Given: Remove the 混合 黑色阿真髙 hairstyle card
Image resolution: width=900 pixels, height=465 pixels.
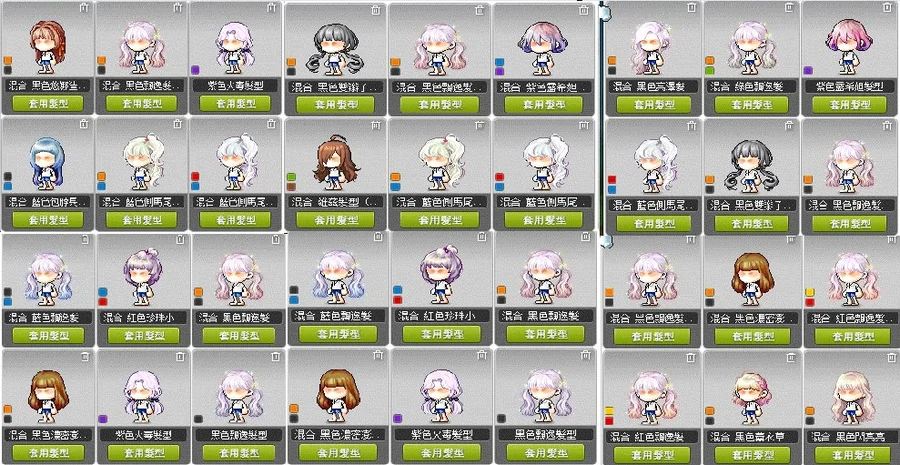Looking at the screenshot, I should coord(888,358).
